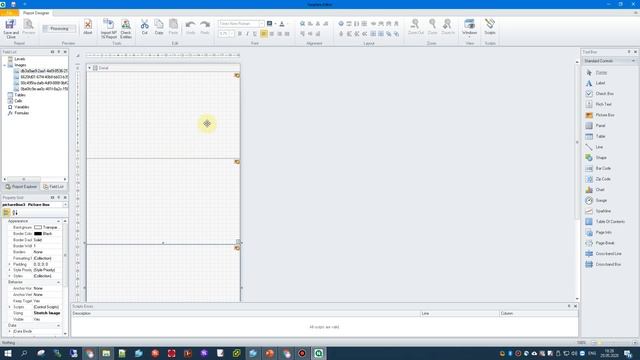Open the font color picker in ribbon
The height and width of the screenshot is (360, 640).
pos(282,24)
